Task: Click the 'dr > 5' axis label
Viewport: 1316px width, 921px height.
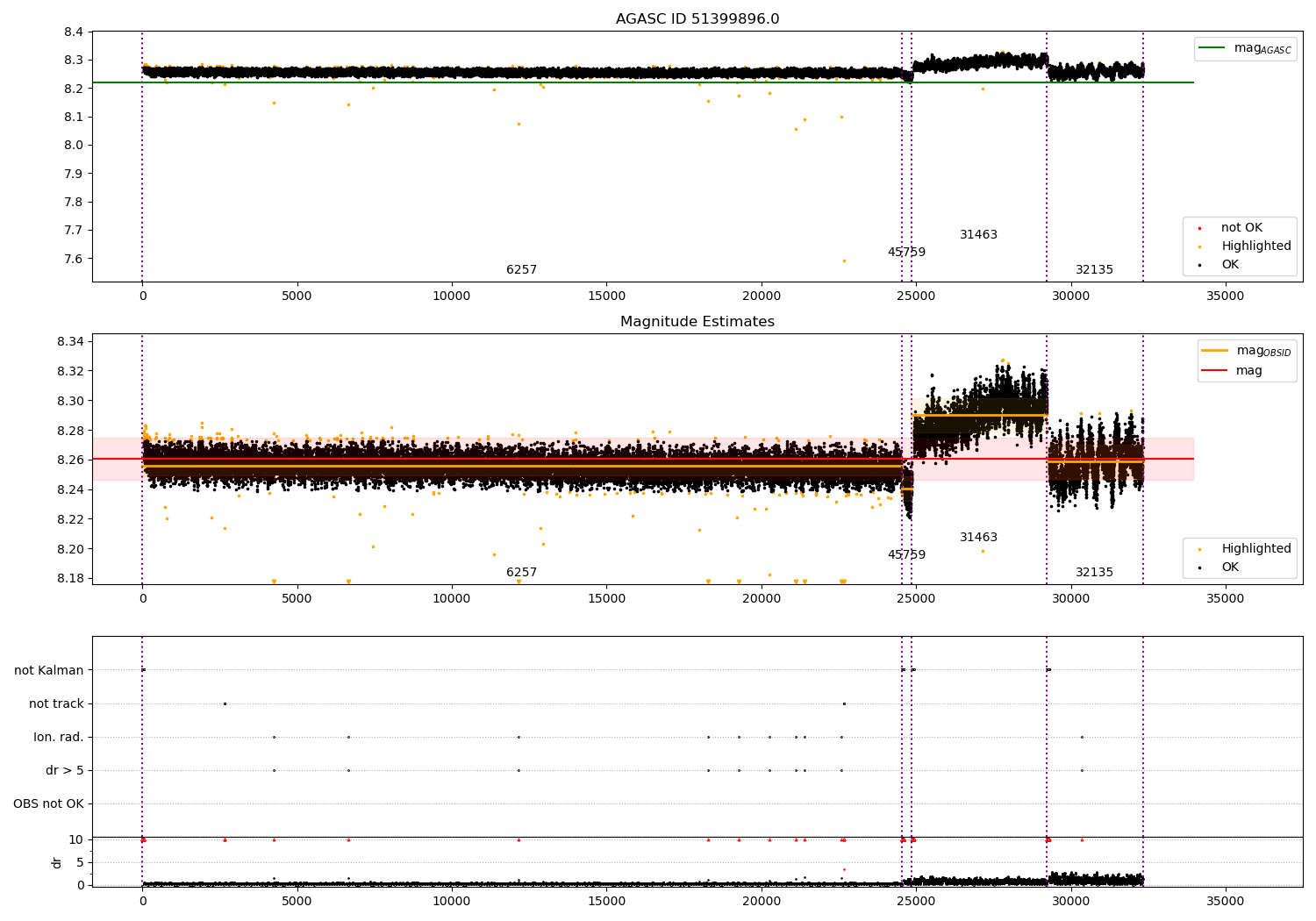Action: pos(65,770)
